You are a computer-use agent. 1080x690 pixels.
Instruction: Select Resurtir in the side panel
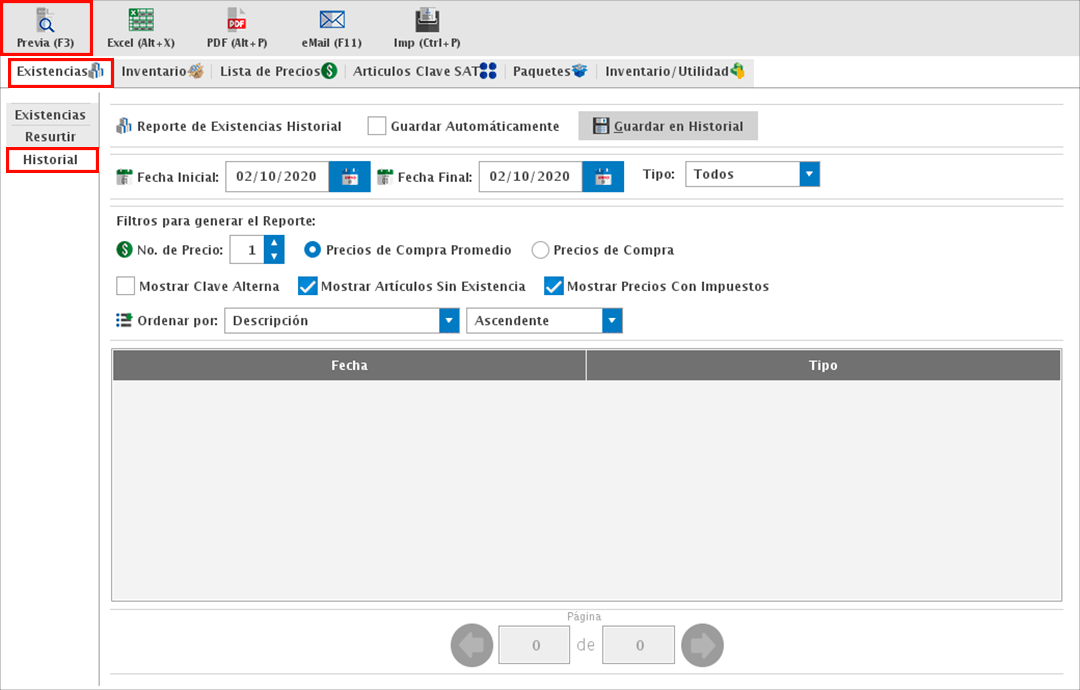pyautogui.click(x=51, y=137)
